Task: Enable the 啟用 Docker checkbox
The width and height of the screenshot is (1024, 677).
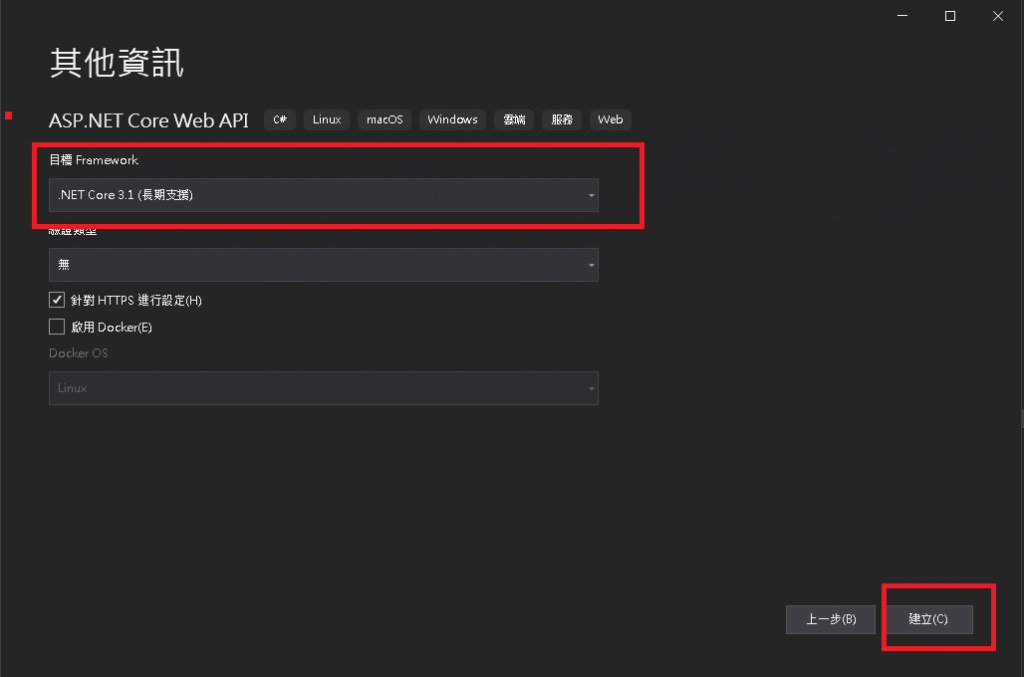Action: click(x=57, y=326)
